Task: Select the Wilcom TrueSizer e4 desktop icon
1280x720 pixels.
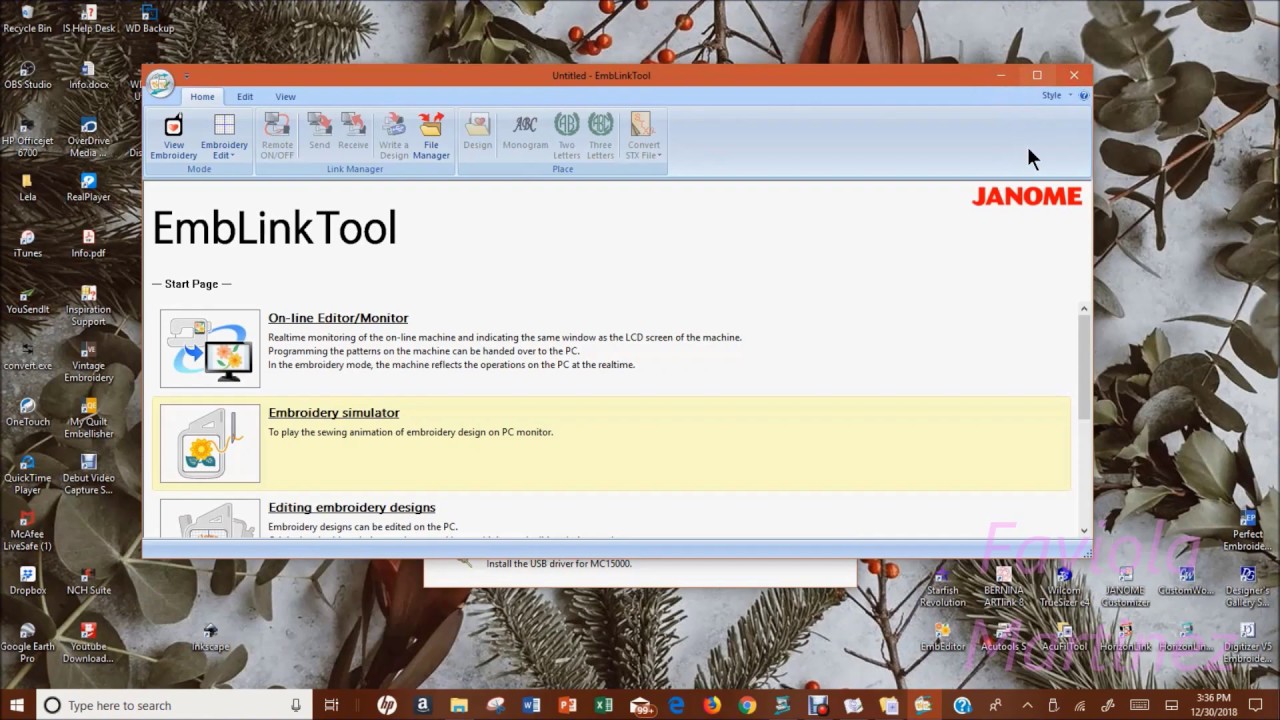Action: 1064,587
